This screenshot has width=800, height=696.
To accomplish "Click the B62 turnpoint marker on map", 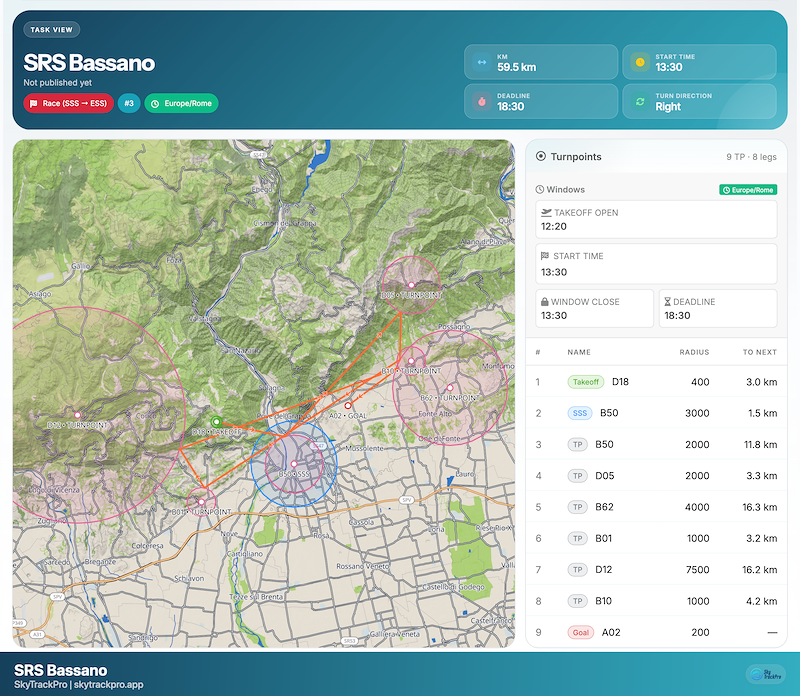I will pyautogui.click(x=449, y=388).
